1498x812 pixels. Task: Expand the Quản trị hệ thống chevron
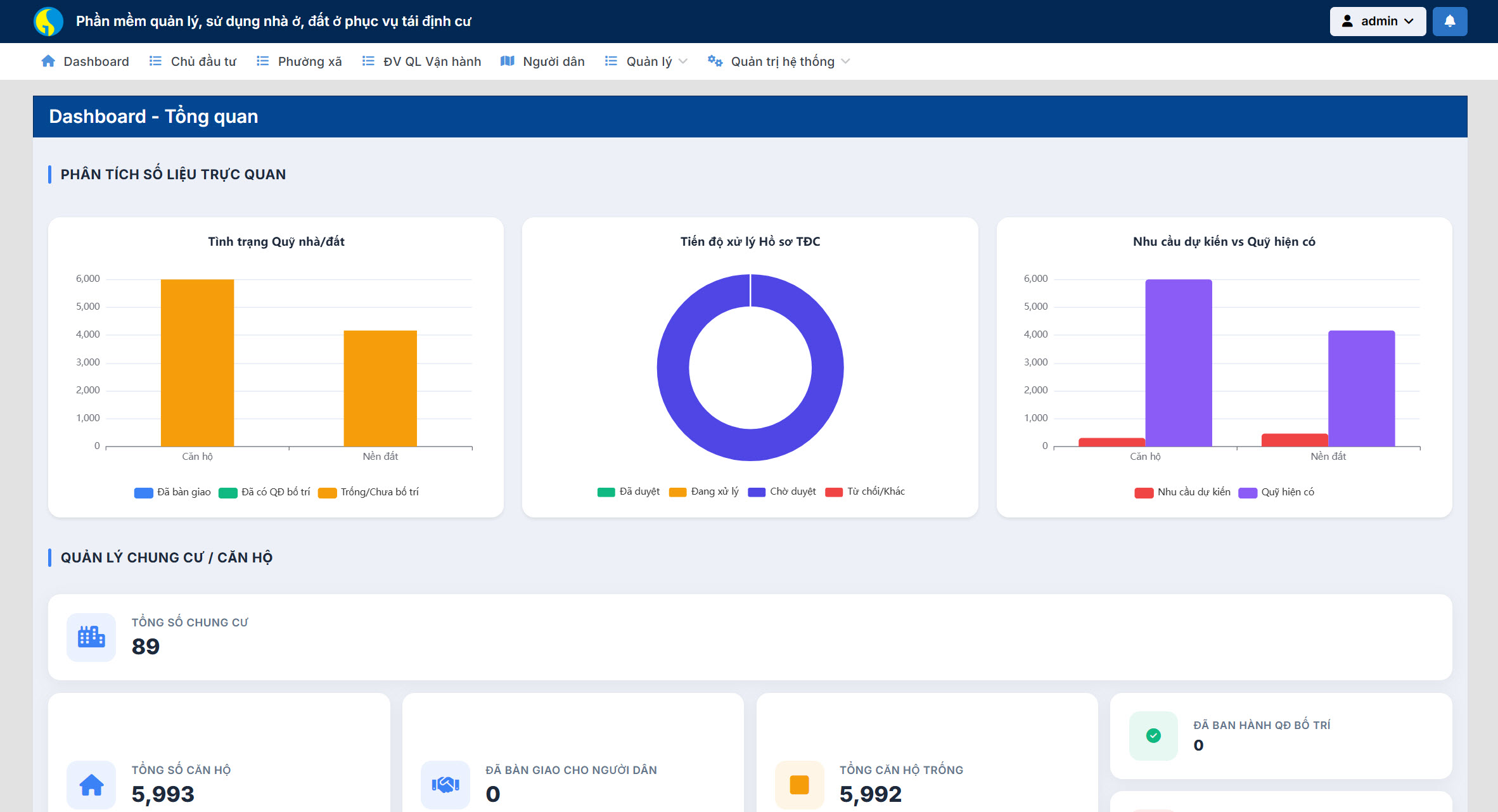click(x=846, y=61)
